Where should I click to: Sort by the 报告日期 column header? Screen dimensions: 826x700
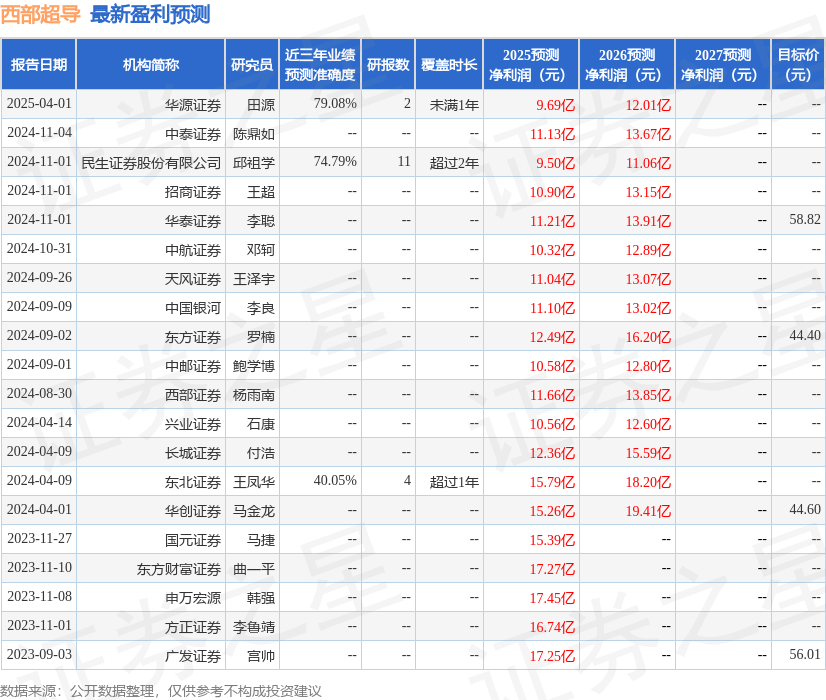40,64
